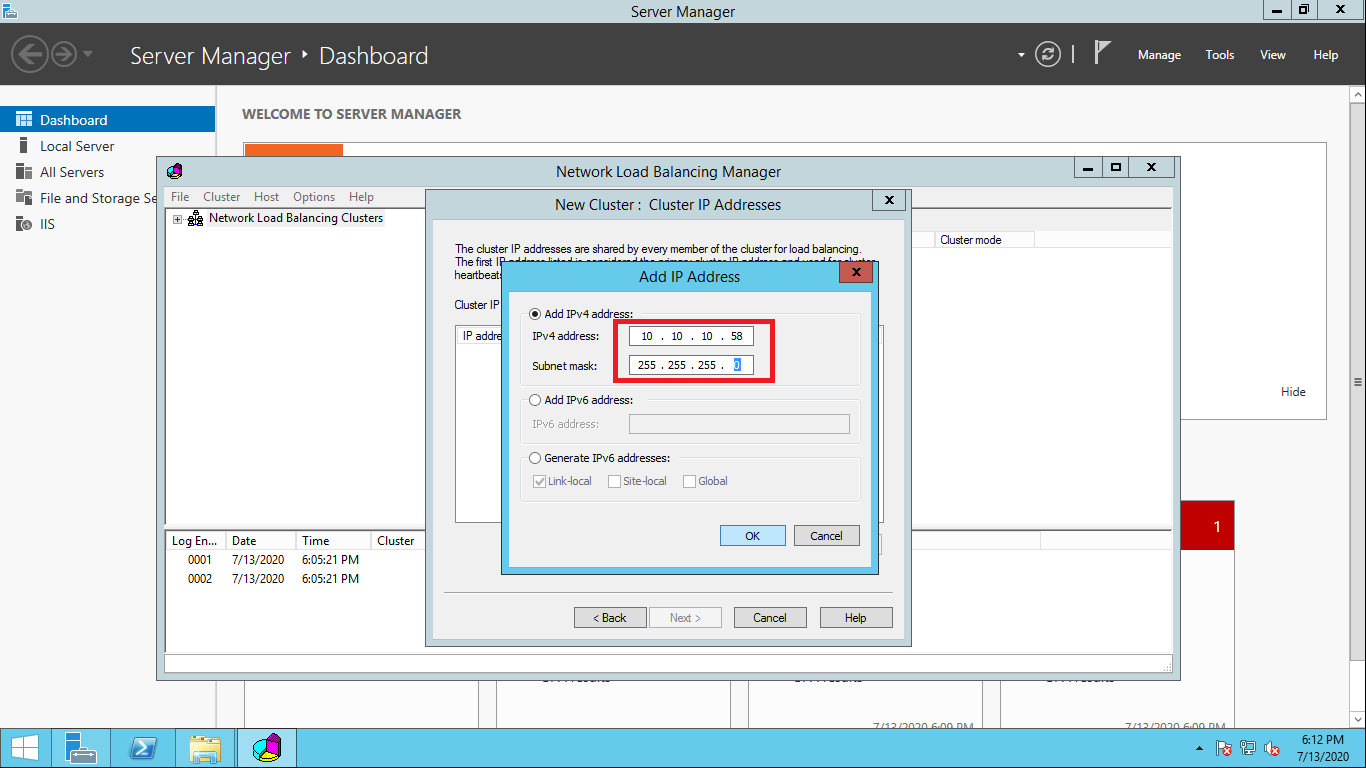The image size is (1366, 768).
Task: Click the Server Manager title bar app icon
Action: pyautogui.click(x=11, y=12)
